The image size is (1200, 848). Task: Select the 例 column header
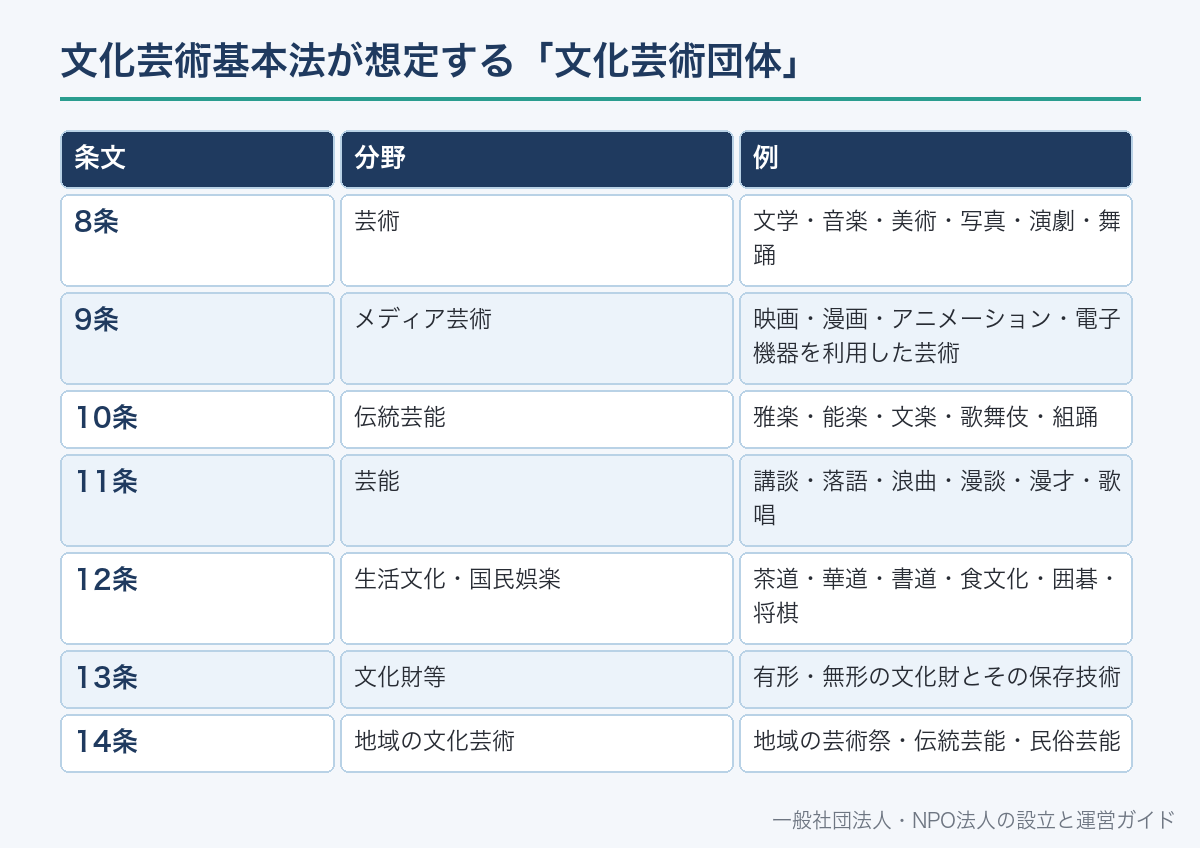[x=936, y=159]
